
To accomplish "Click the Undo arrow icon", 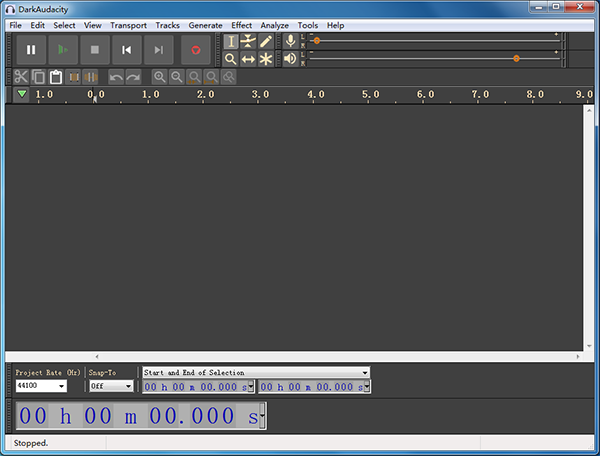I will coord(116,77).
